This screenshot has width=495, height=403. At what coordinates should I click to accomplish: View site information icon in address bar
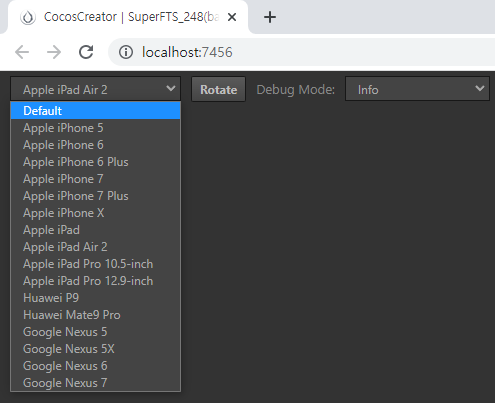coord(126,52)
